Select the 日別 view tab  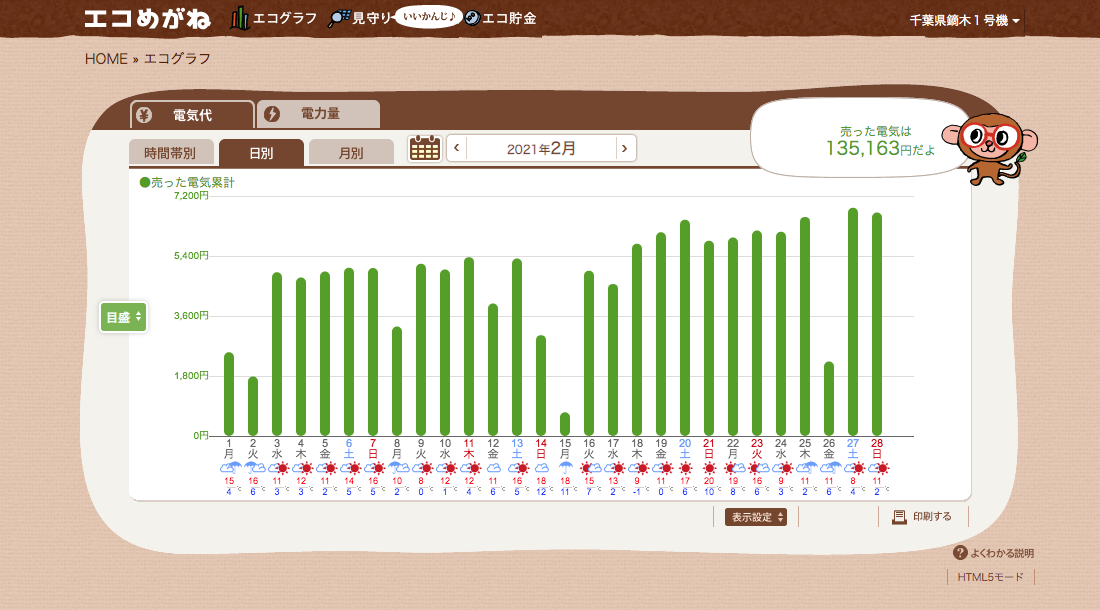[x=261, y=152]
